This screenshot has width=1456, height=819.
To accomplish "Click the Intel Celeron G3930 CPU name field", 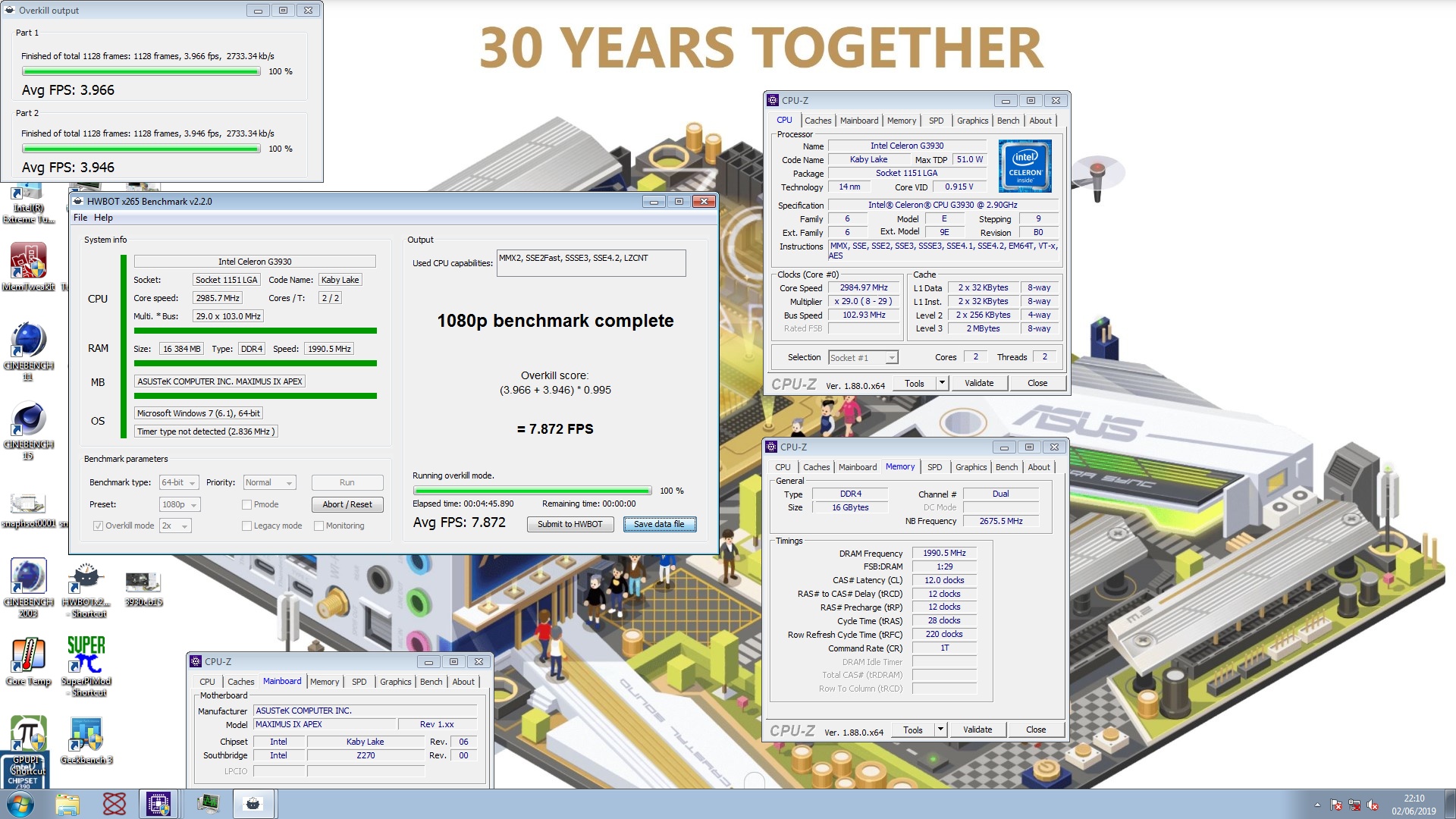I will click(x=255, y=262).
